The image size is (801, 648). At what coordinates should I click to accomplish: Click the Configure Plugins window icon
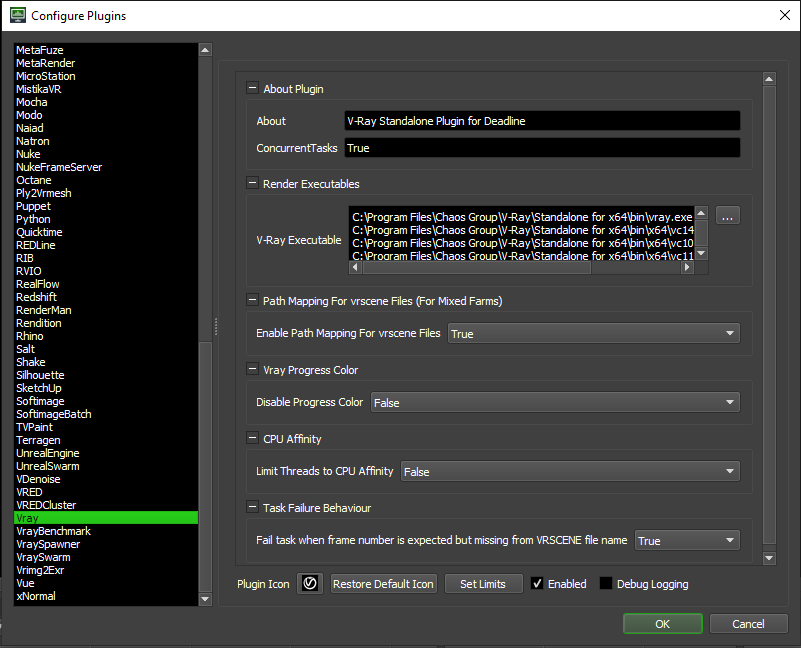[18, 15]
